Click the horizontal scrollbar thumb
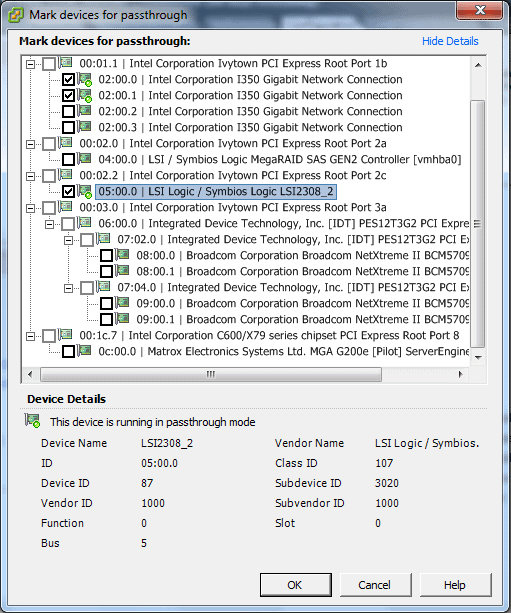The image size is (511, 613). point(211,375)
